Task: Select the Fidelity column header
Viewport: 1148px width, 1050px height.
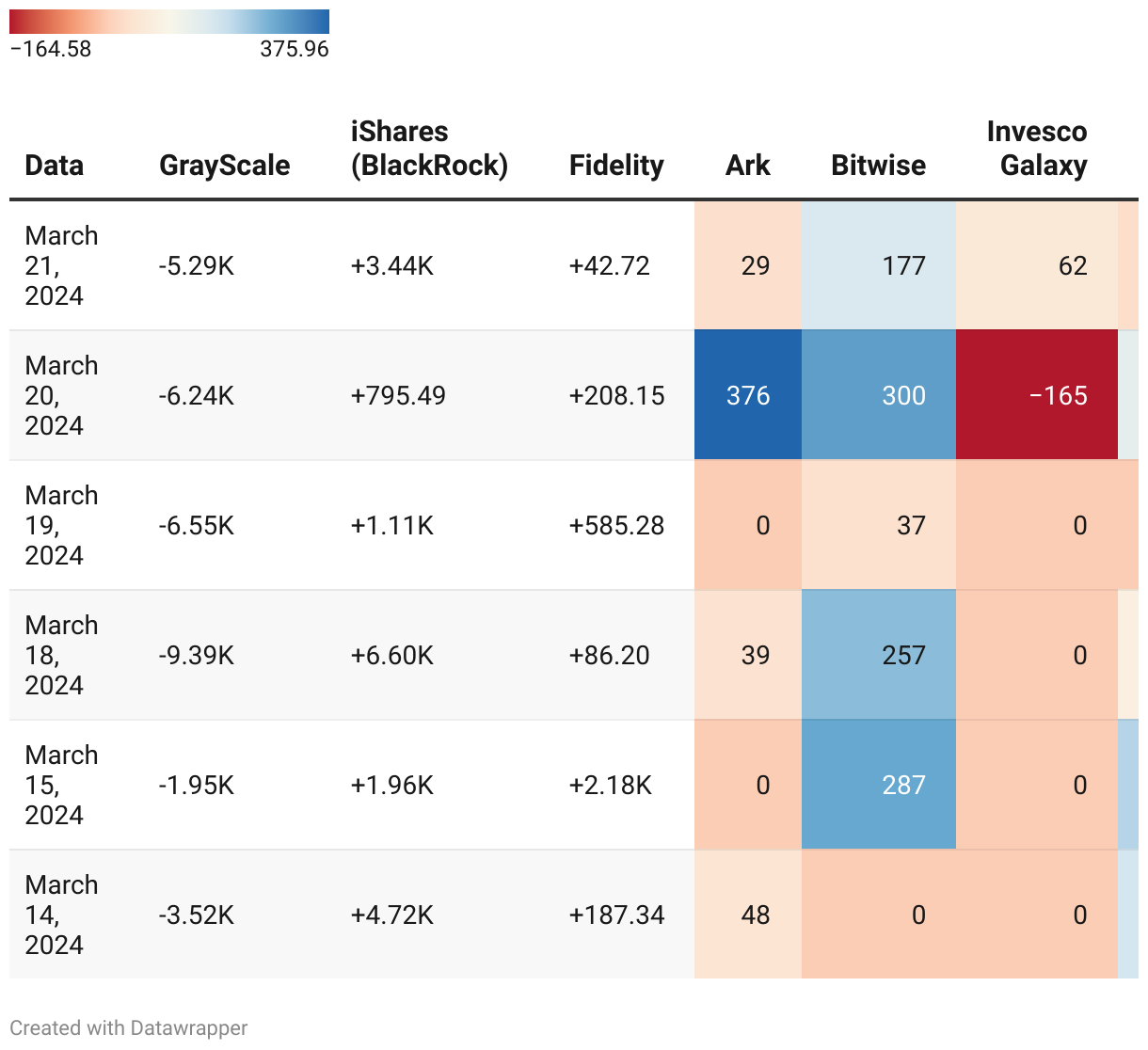Action: (616, 166)
